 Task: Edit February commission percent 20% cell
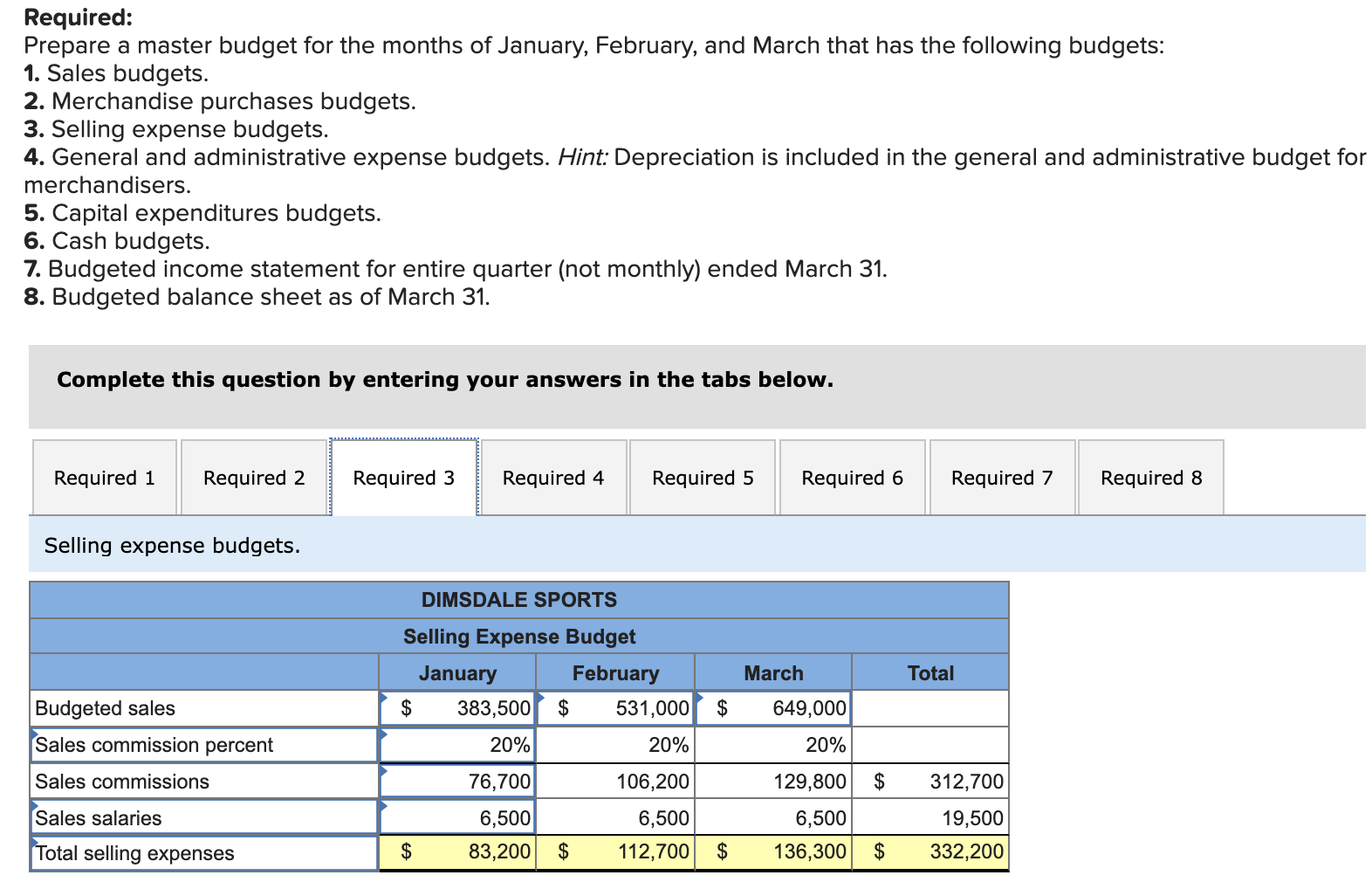[x=615, y=745]
